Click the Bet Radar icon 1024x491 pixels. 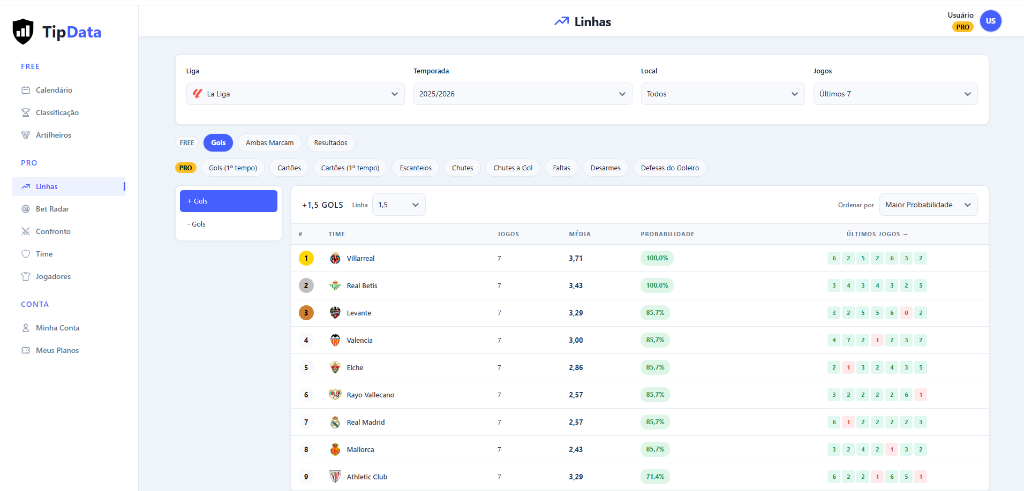pos(25,209)
